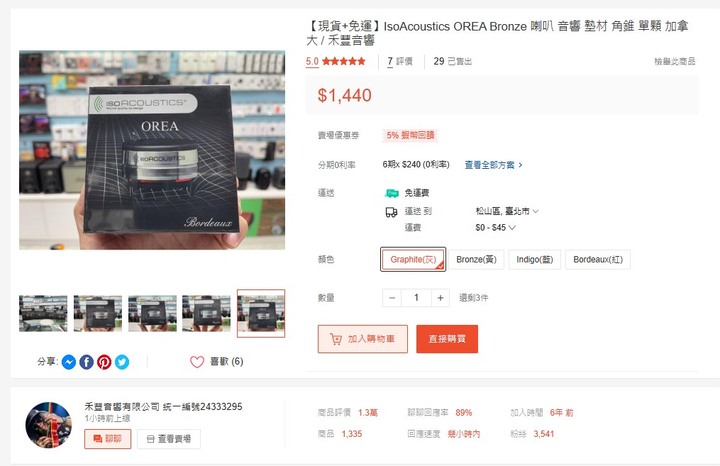Open 查看全部方案 installment plans link
This screenshot has height=466, width=720.
494,165
